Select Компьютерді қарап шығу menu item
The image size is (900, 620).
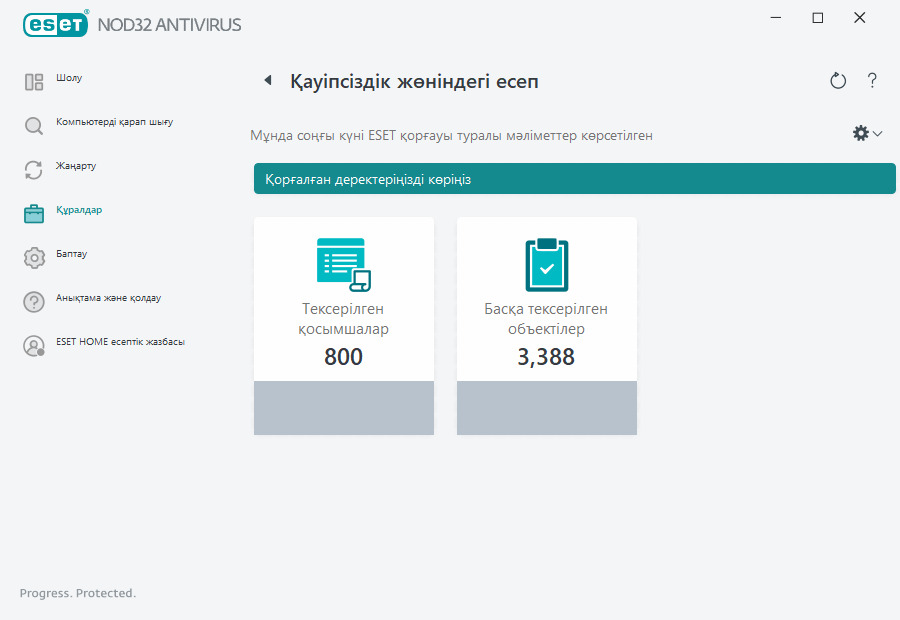pyautogui.click(x=114, y=122)
